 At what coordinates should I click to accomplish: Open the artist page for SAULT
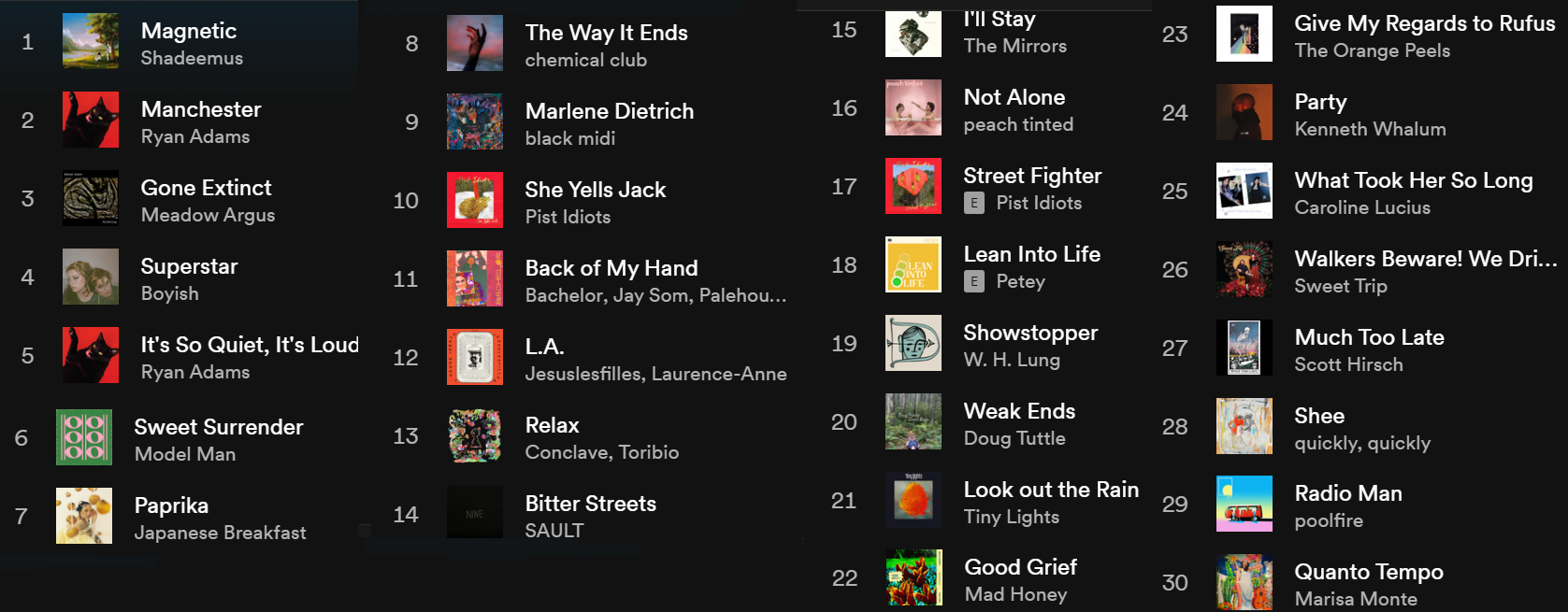point(554,531)
